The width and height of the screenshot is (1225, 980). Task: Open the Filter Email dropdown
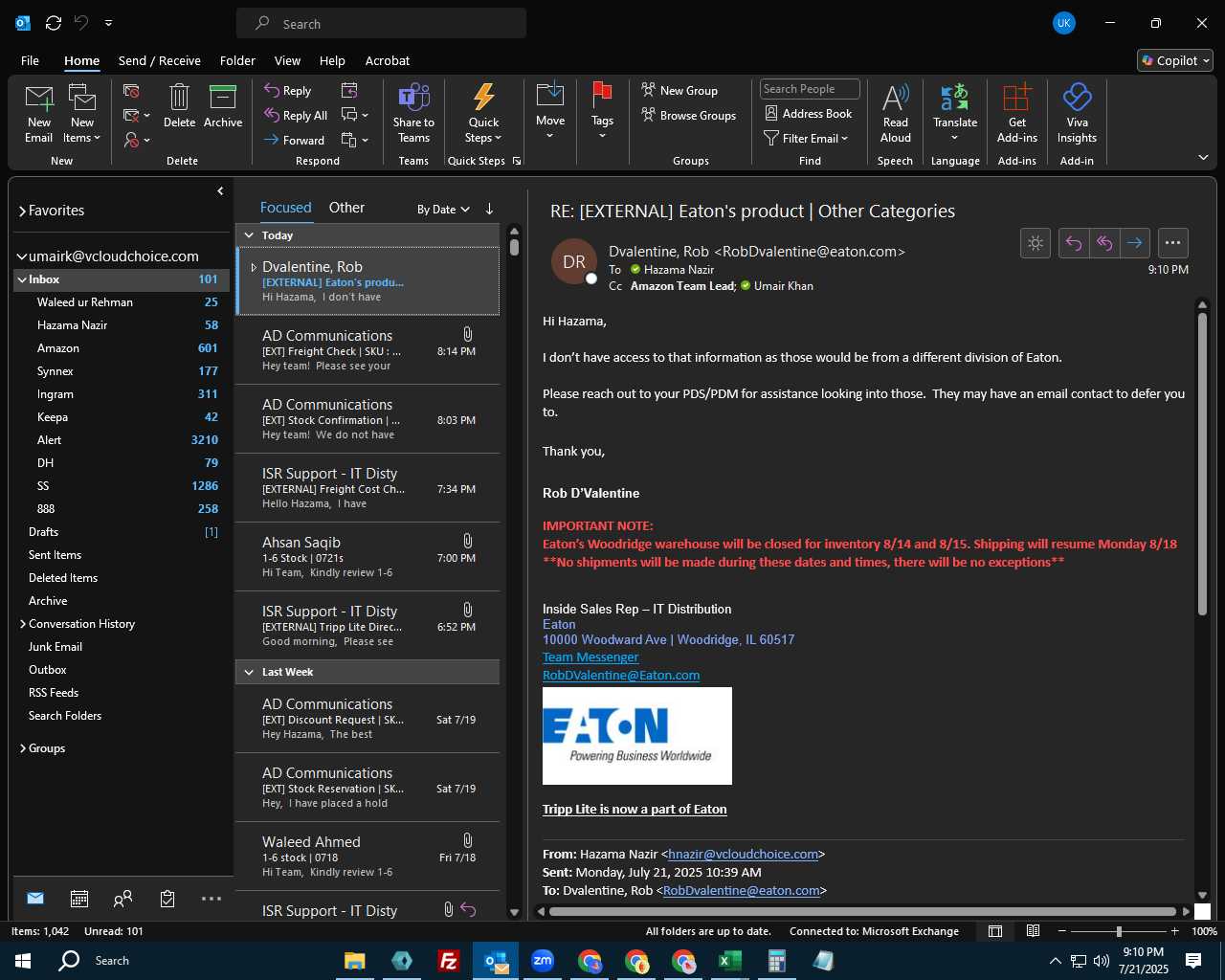click(x=806, y=139)
